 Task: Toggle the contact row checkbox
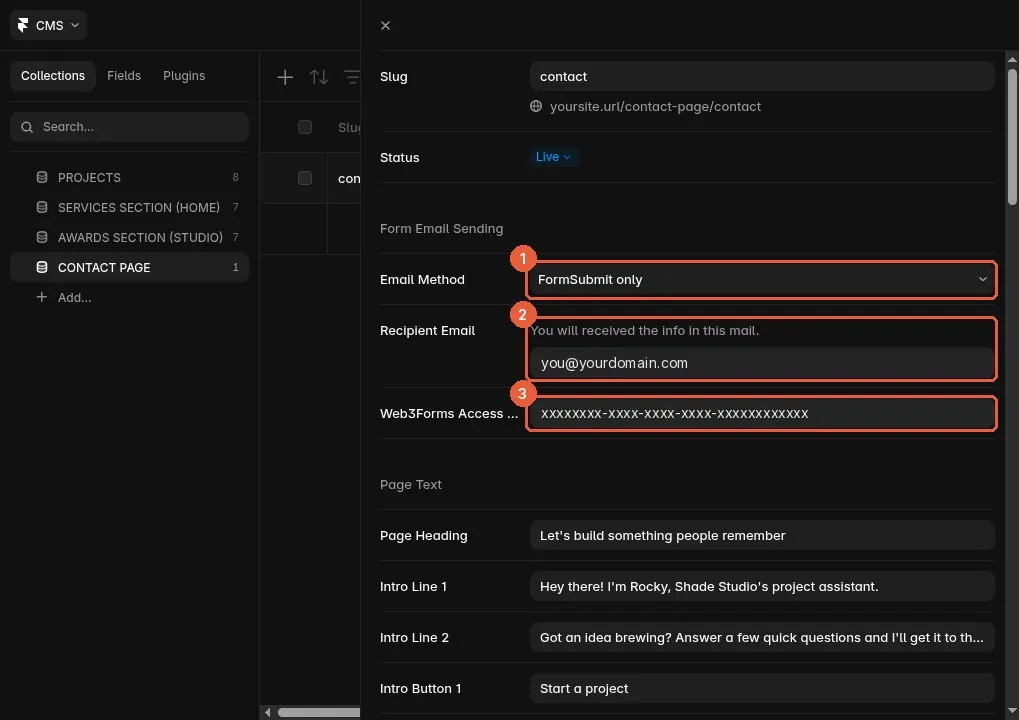(305, 178)
